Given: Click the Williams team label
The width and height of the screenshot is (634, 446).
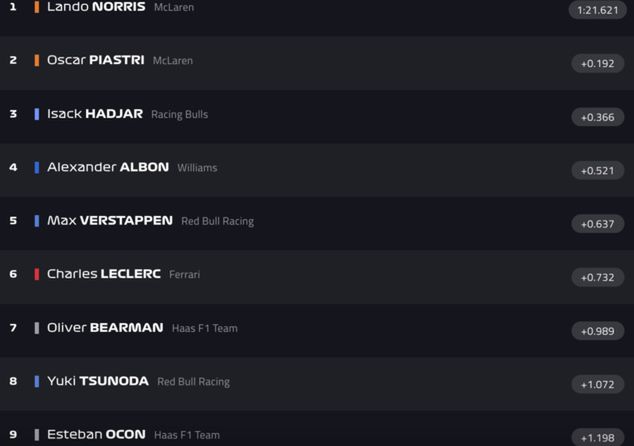Looking at the screenshot, I should tap(197, 168).
